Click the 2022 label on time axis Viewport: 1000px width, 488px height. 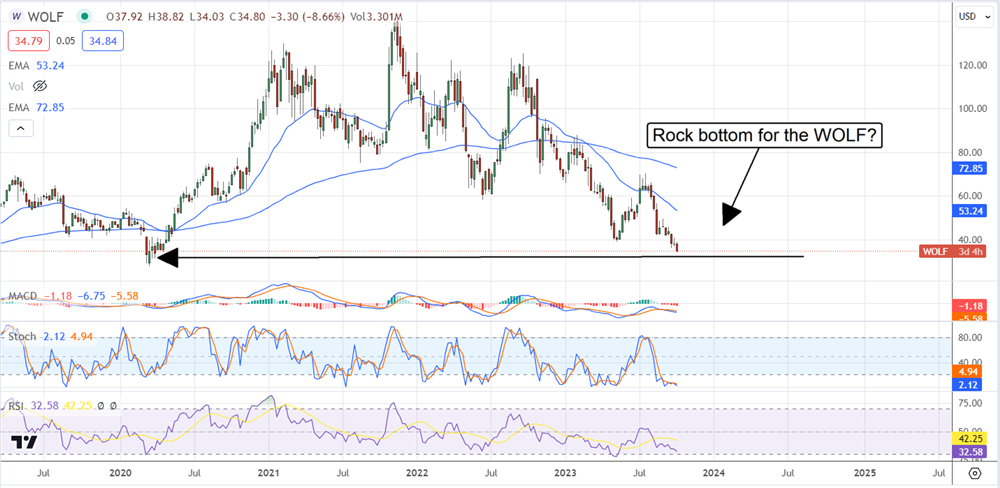click(x=417, y=473)
